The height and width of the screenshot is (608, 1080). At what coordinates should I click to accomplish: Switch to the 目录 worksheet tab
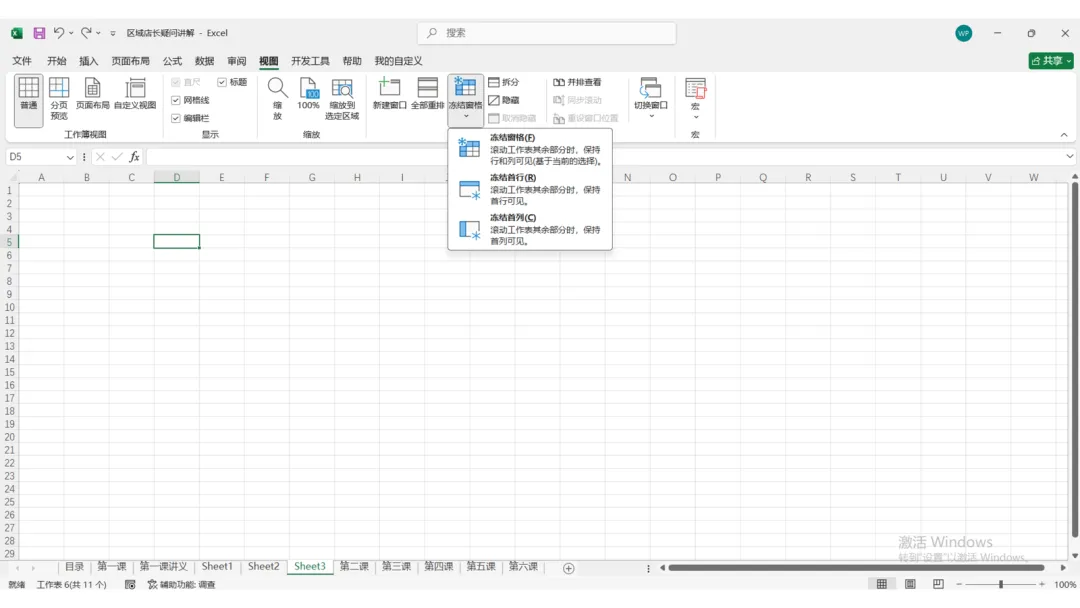click(74, 567)
